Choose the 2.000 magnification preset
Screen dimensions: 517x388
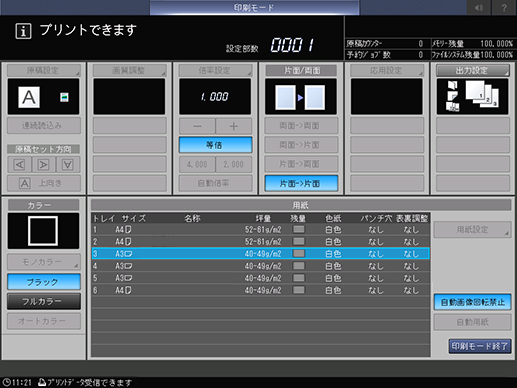point(234,164)
